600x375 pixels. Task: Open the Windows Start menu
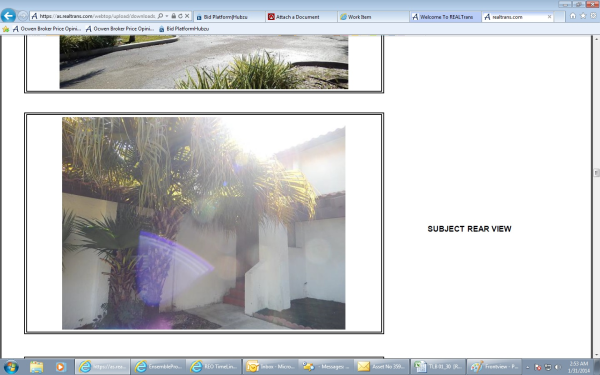click(11, 367)
